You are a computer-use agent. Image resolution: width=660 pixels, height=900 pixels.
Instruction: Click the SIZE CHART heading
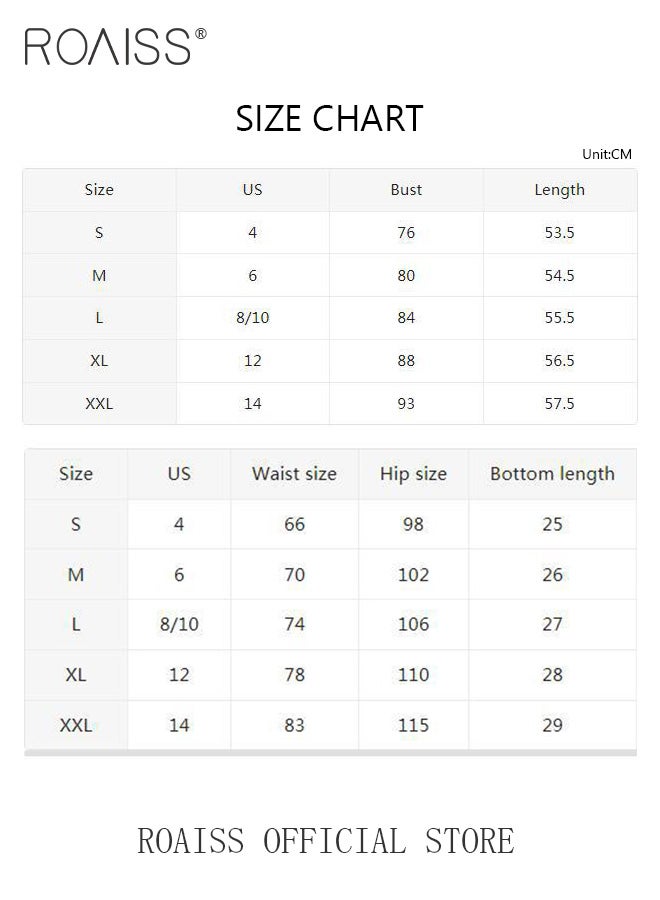tap(329, 119)
